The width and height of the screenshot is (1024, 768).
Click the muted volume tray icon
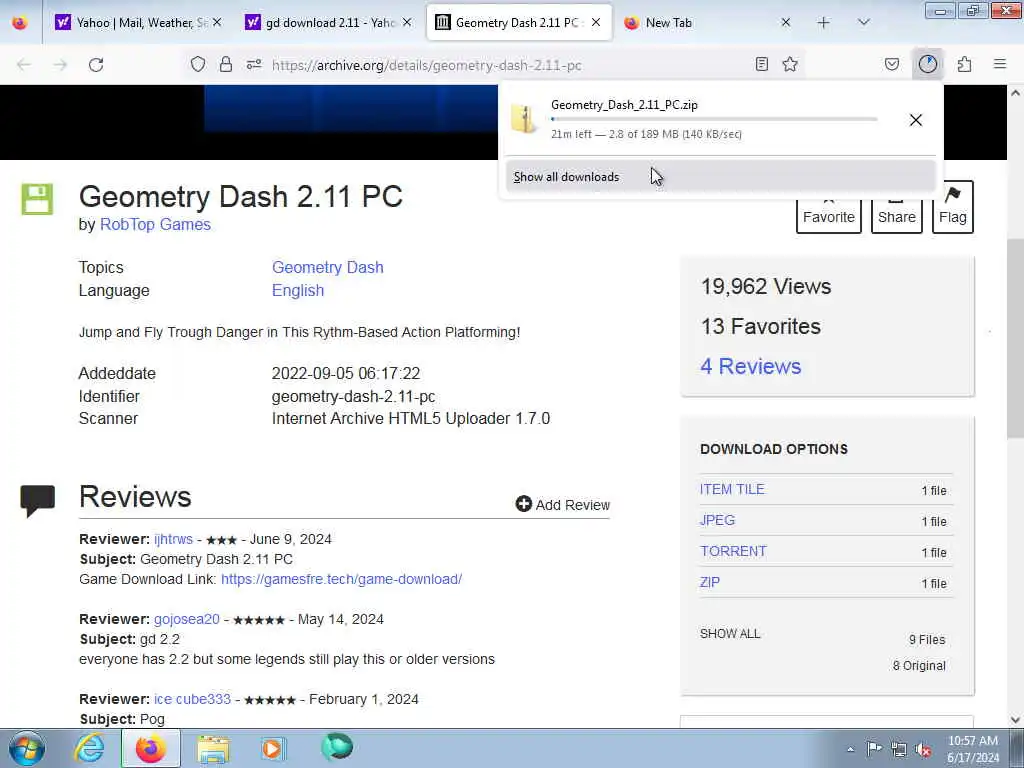pos(923,749)
